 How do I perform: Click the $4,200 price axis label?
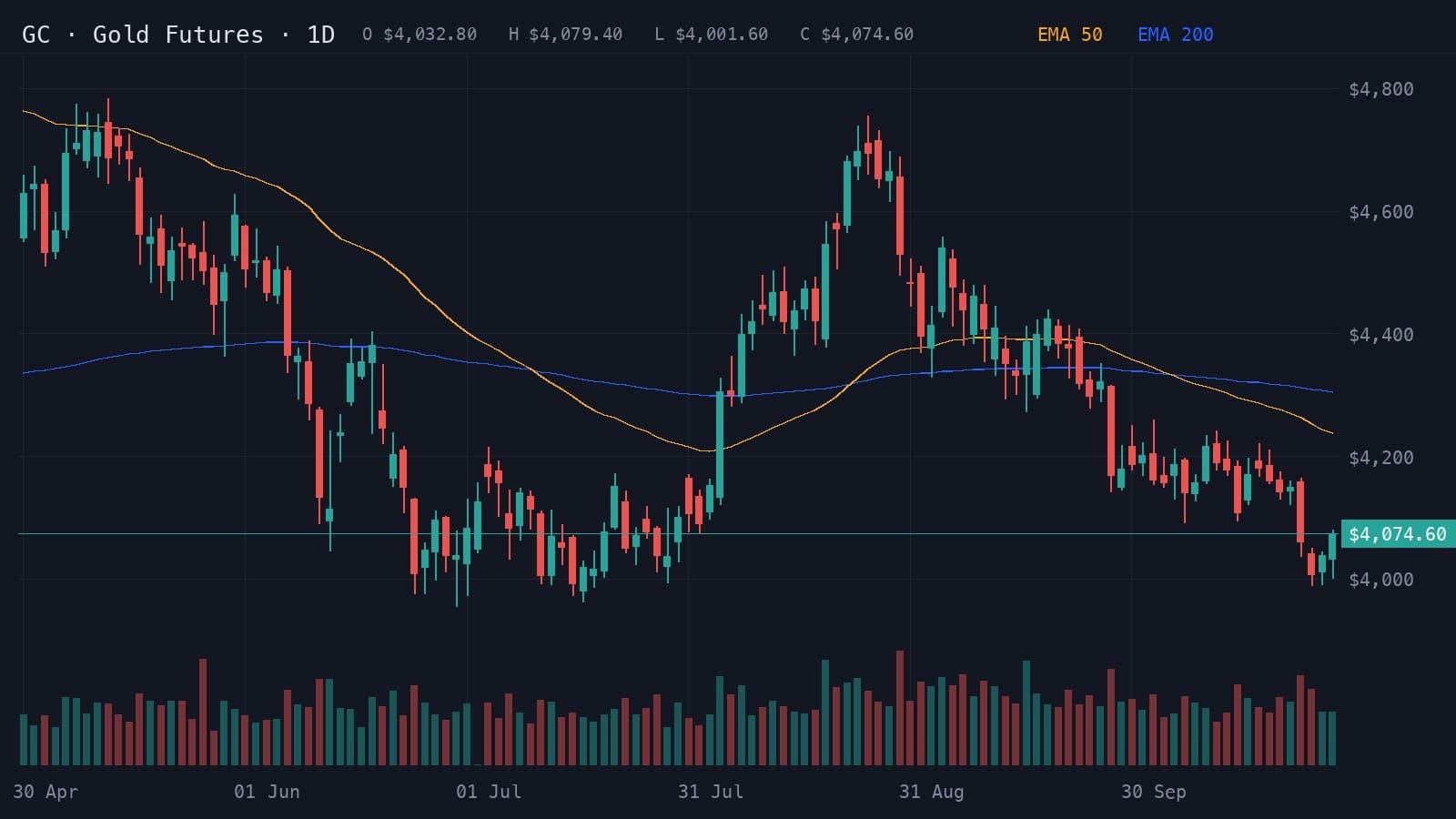(x=1380, y=458)
